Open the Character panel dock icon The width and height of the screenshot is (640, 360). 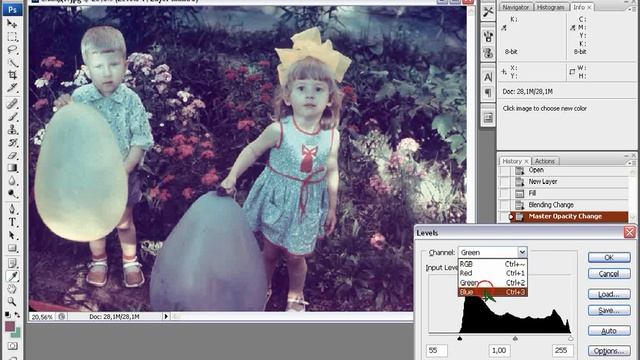pos(488,77)
